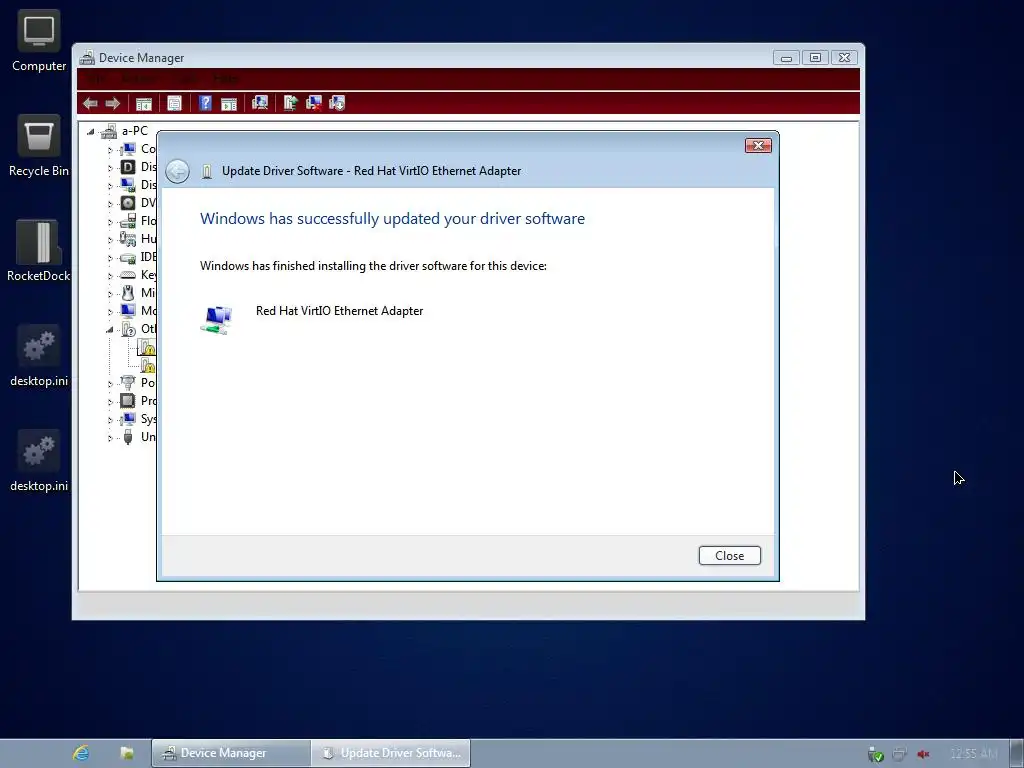Screen dimensions: 1024x768
Task: Expand the IDE controllers node arrow
Action: point(110,258)
